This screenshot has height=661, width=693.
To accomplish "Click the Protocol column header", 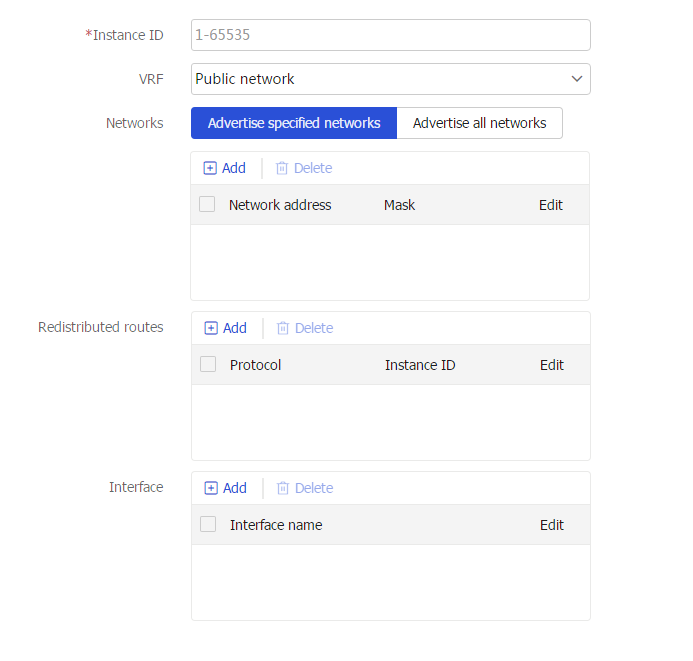I will 255,365.
